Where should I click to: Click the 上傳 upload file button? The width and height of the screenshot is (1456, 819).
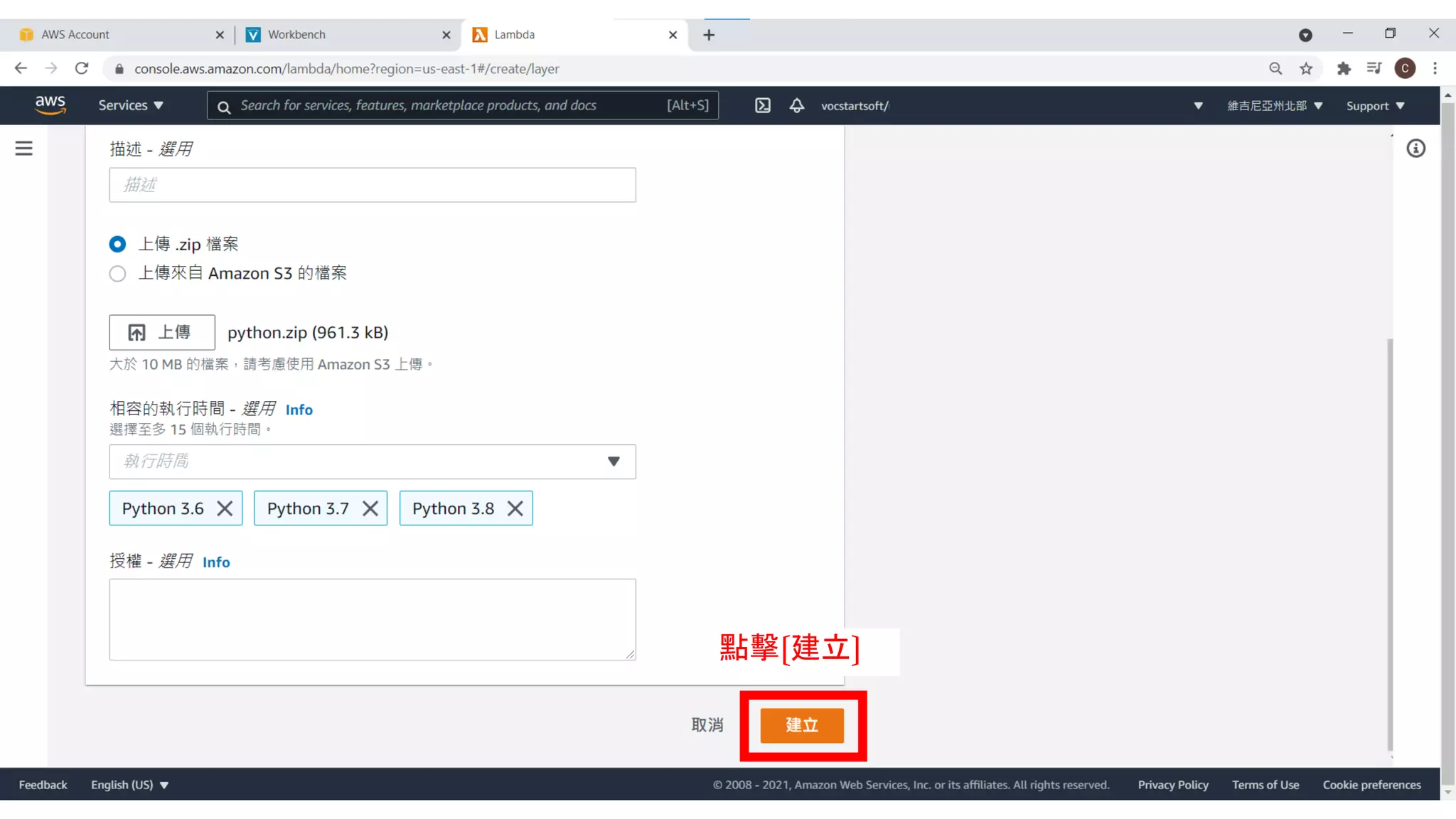pos(161,332)
